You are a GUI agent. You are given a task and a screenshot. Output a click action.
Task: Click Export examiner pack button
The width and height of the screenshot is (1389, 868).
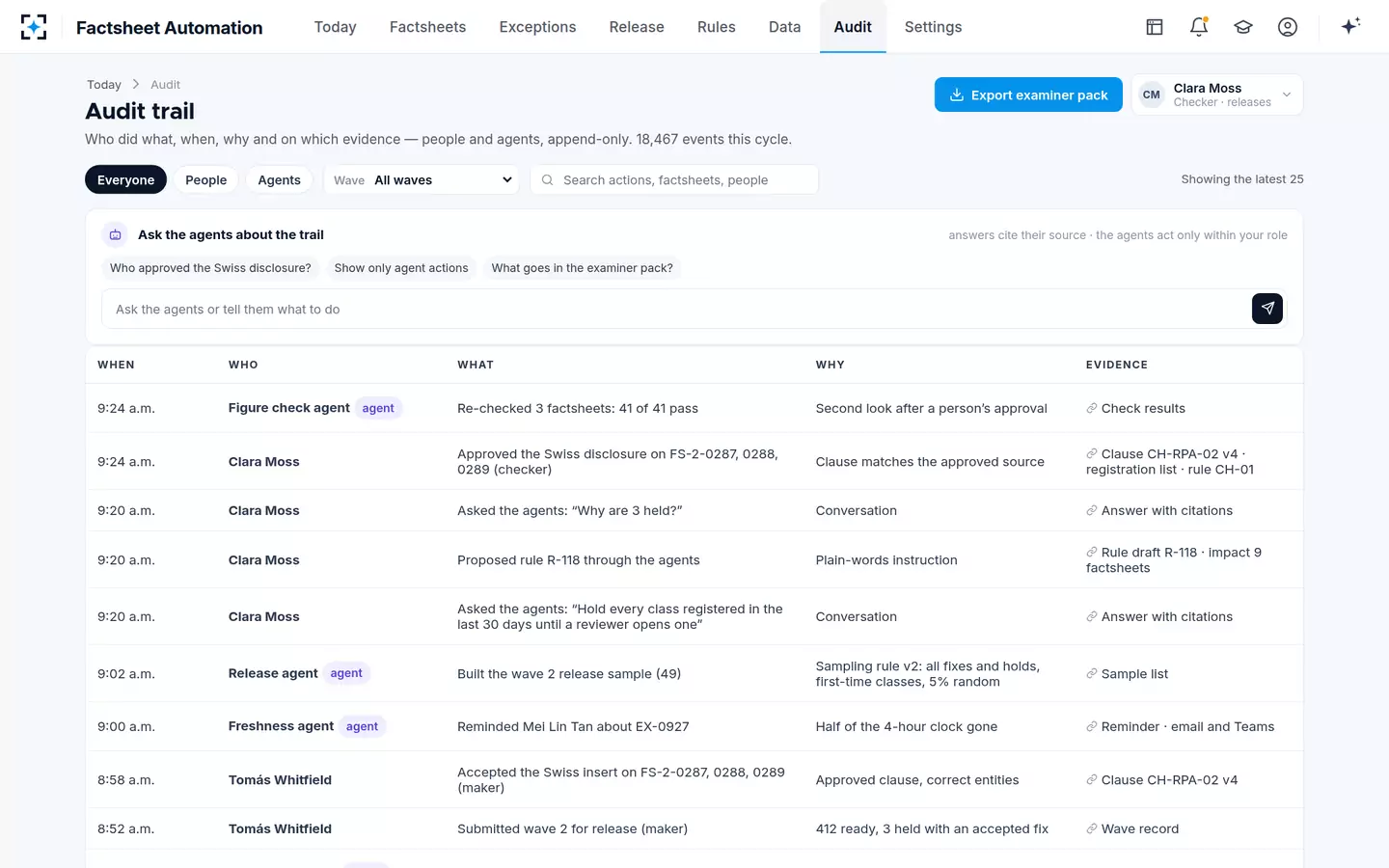[x=1028, y=95]
